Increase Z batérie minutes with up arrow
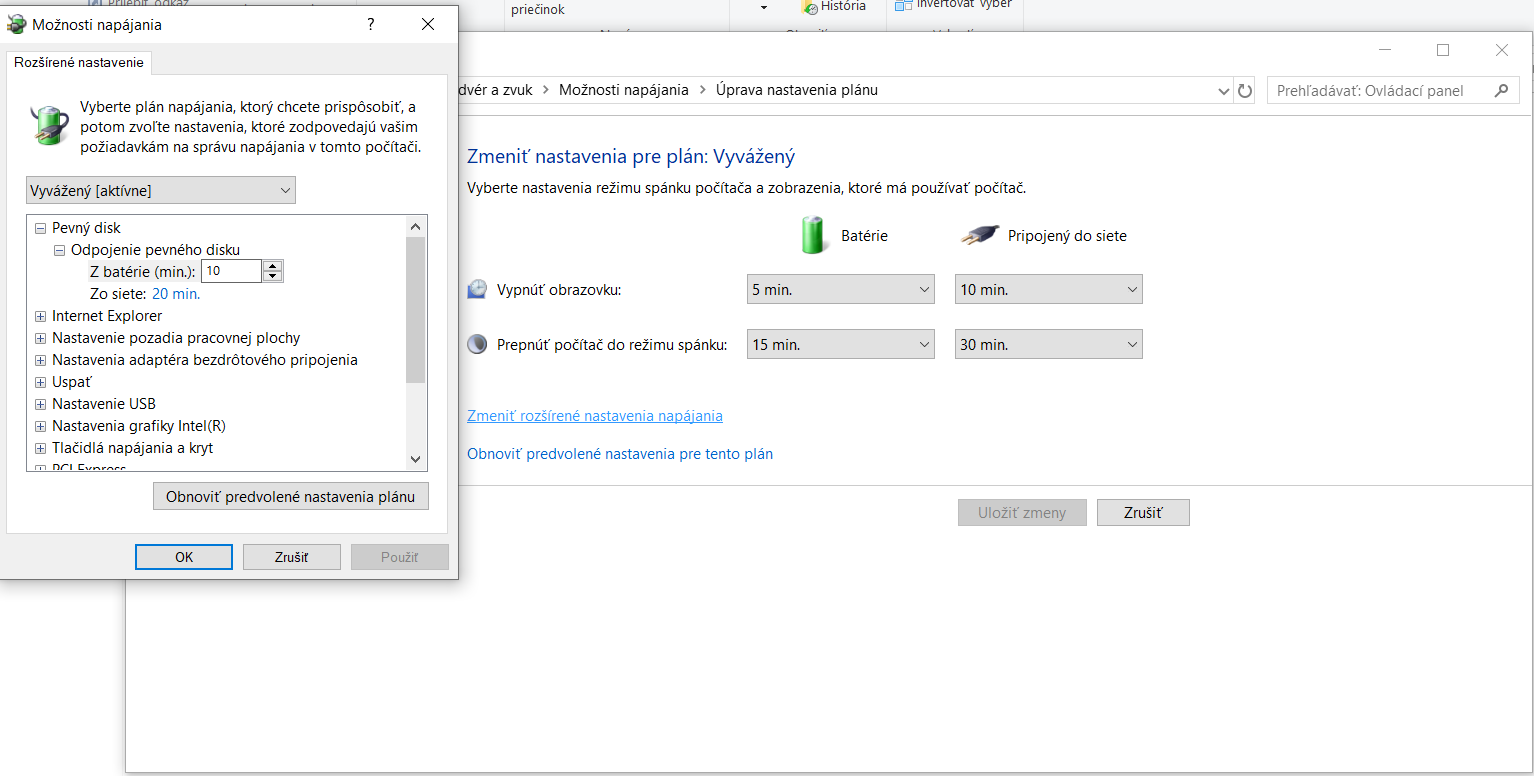The image size is (1534, 776). (273, 265)
